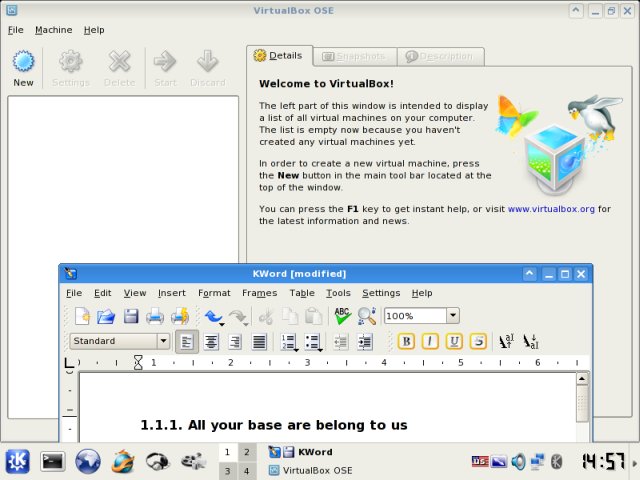Save the document with the floppy icon
The height and width of the screenshot is (480, 640).
tap(131, 316)
